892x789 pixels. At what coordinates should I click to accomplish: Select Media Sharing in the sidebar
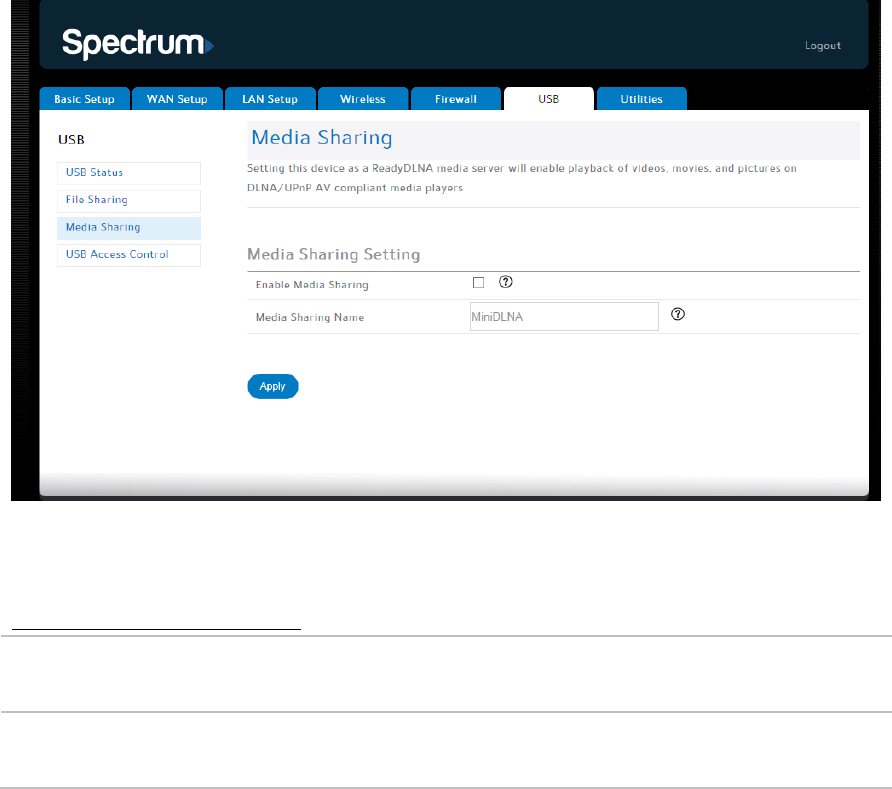point(129,228)
